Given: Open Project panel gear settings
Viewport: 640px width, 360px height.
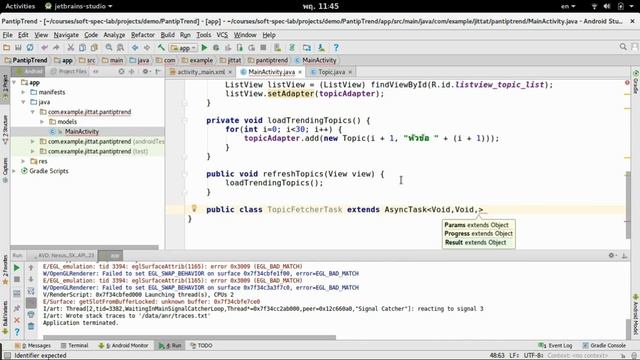Looking at the screenshot, I should point(146,71).
